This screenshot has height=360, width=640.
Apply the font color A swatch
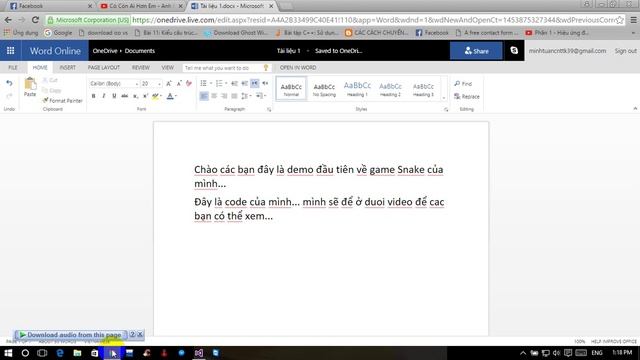(x=170, y=96)
